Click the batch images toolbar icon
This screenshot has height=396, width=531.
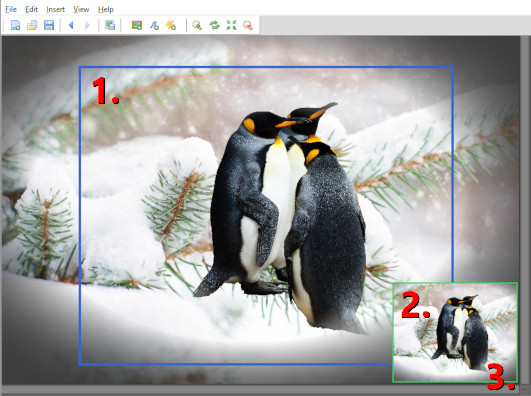point(110,25)
